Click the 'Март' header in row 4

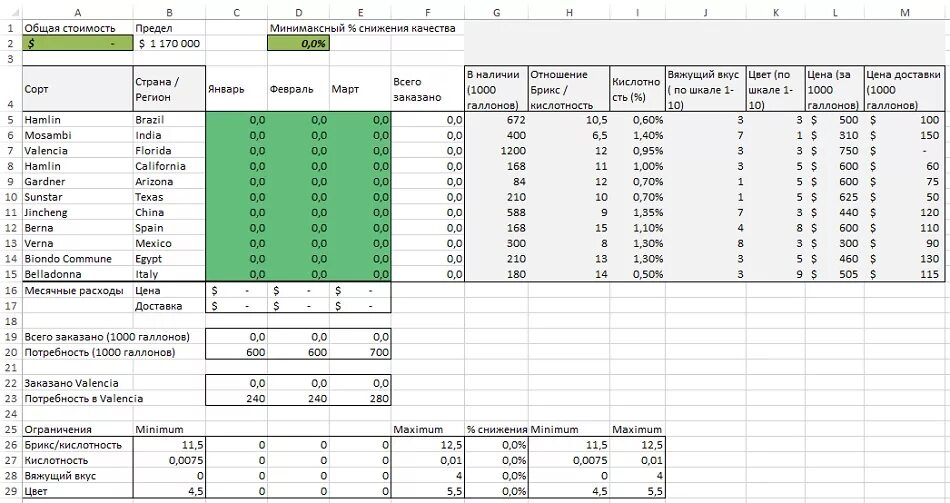point(360,89)
